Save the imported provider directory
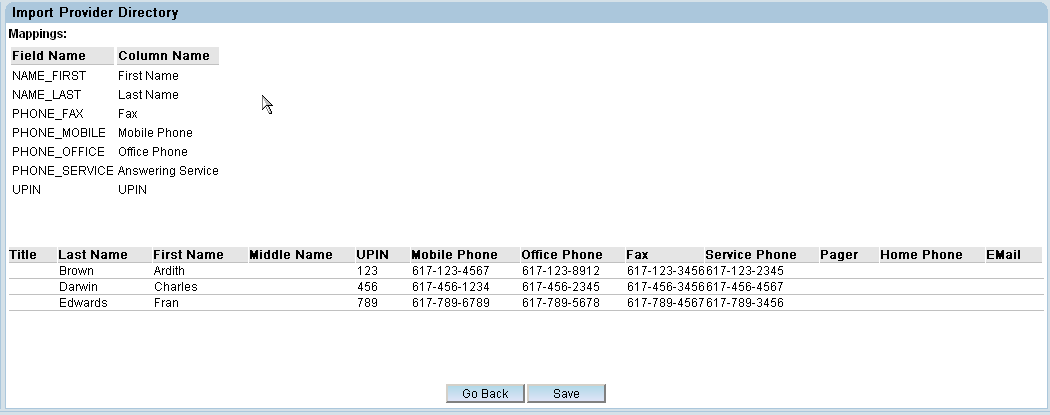 tap(567, 394)
